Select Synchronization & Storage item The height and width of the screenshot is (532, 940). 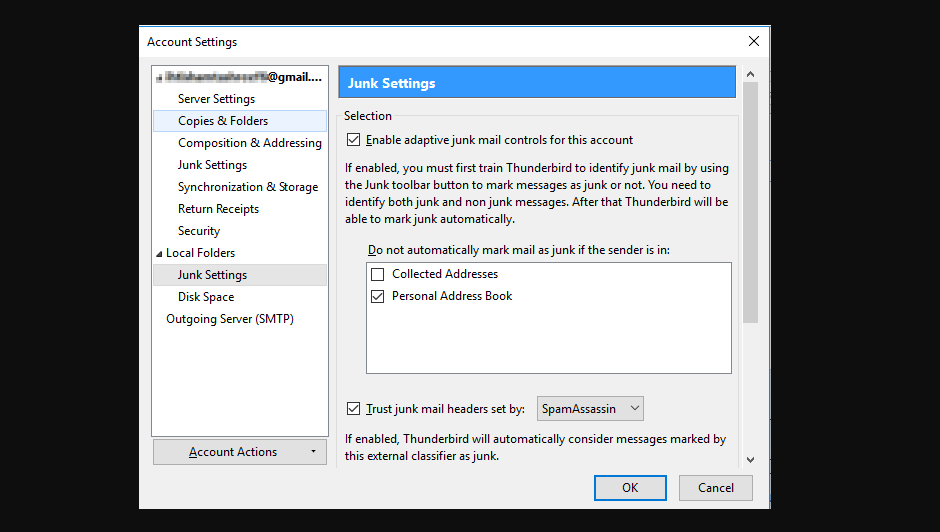pos(247,187)
